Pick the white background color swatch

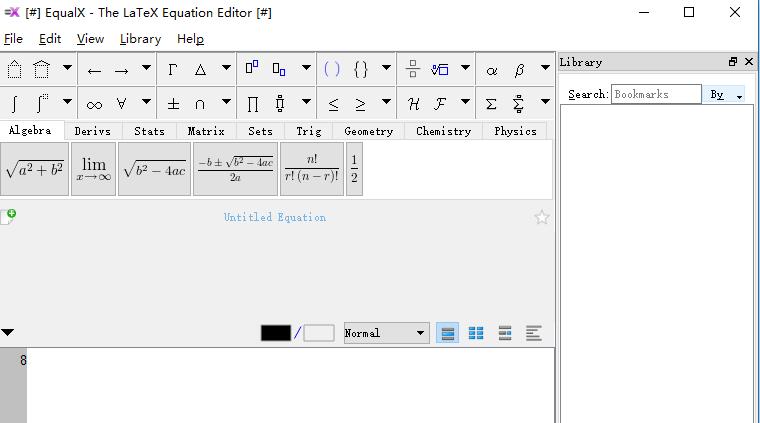(319, 333)
